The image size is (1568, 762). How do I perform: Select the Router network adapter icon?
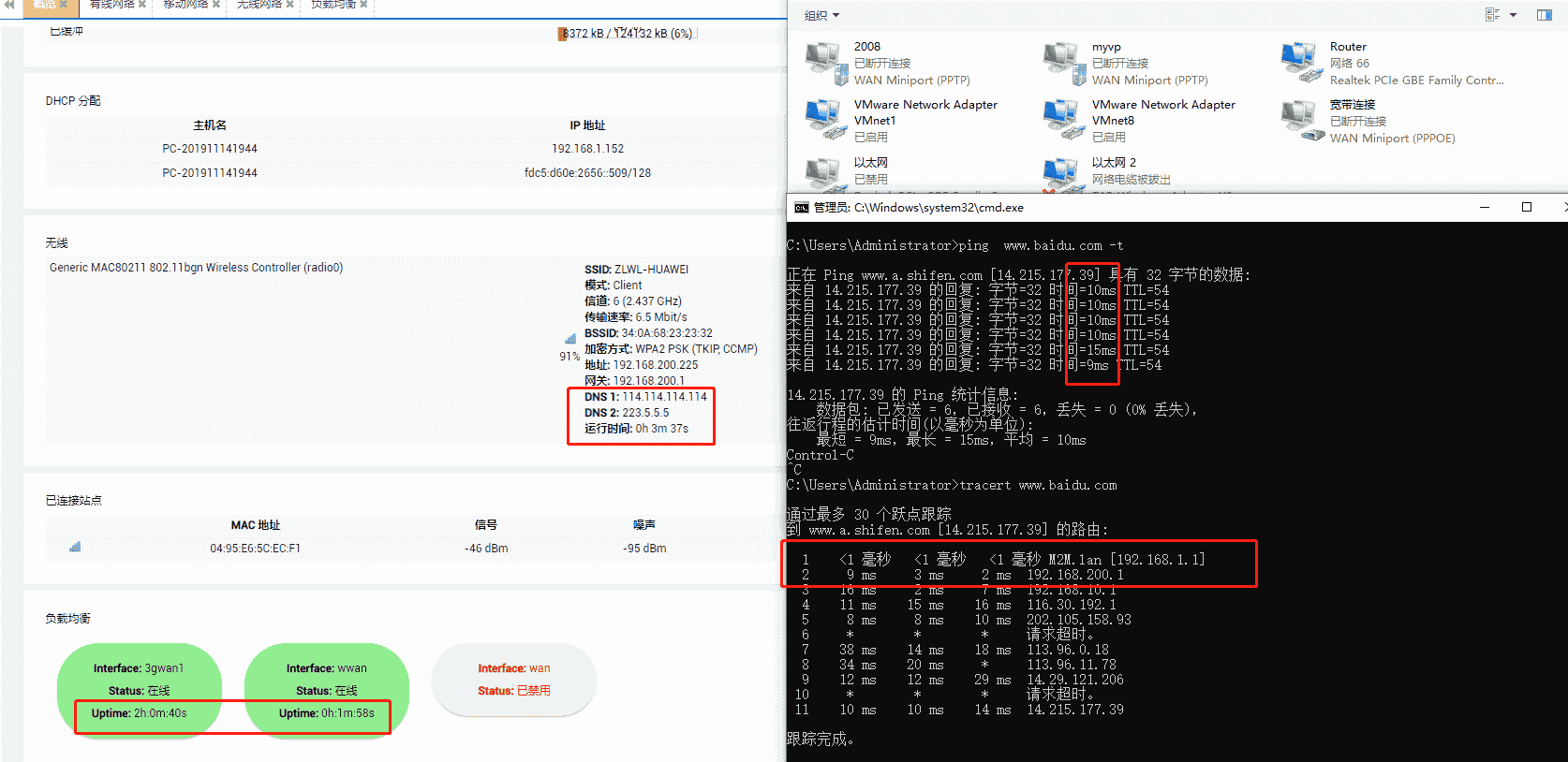point(1300,63)
